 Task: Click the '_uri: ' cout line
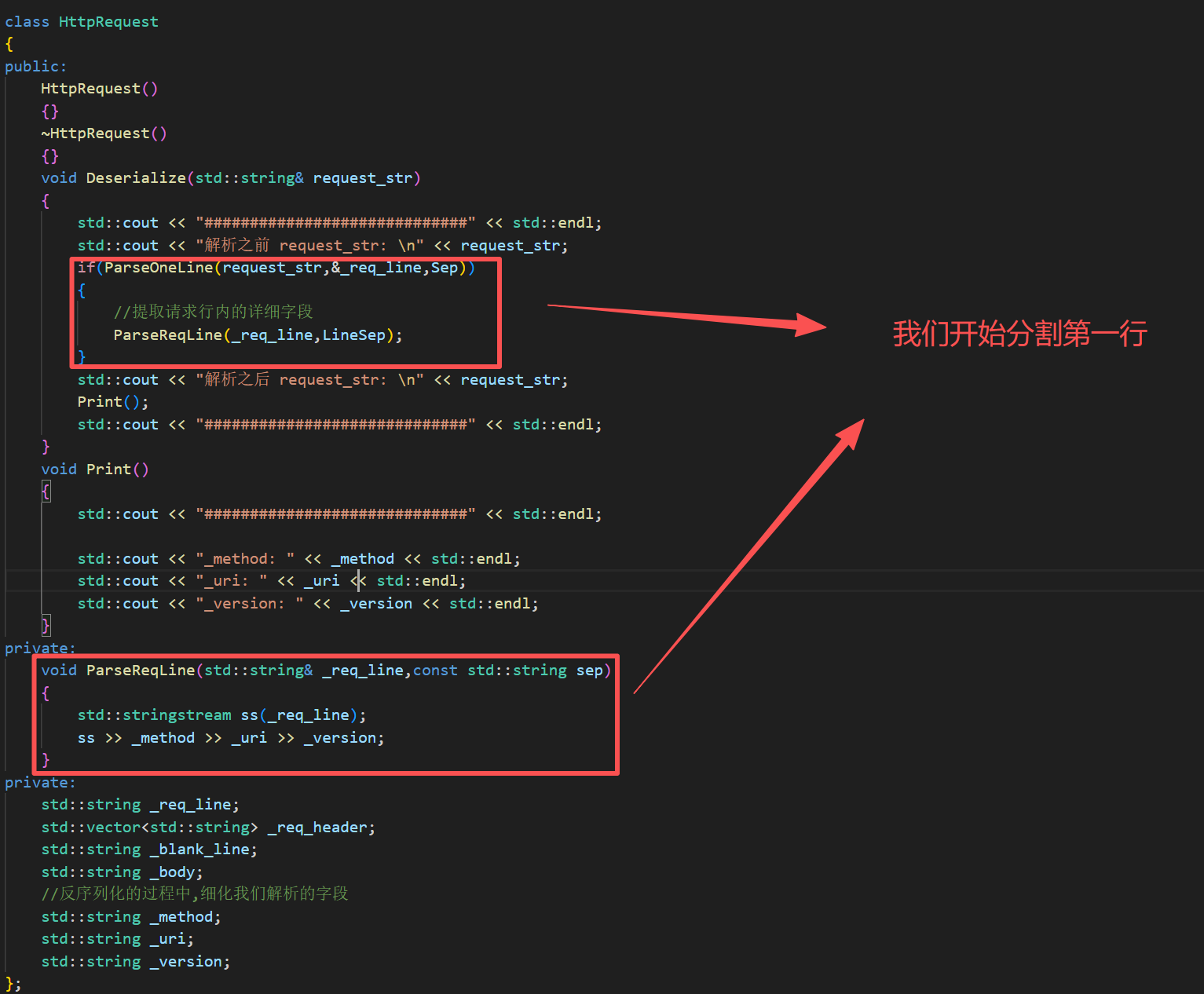tap(272, 581)
